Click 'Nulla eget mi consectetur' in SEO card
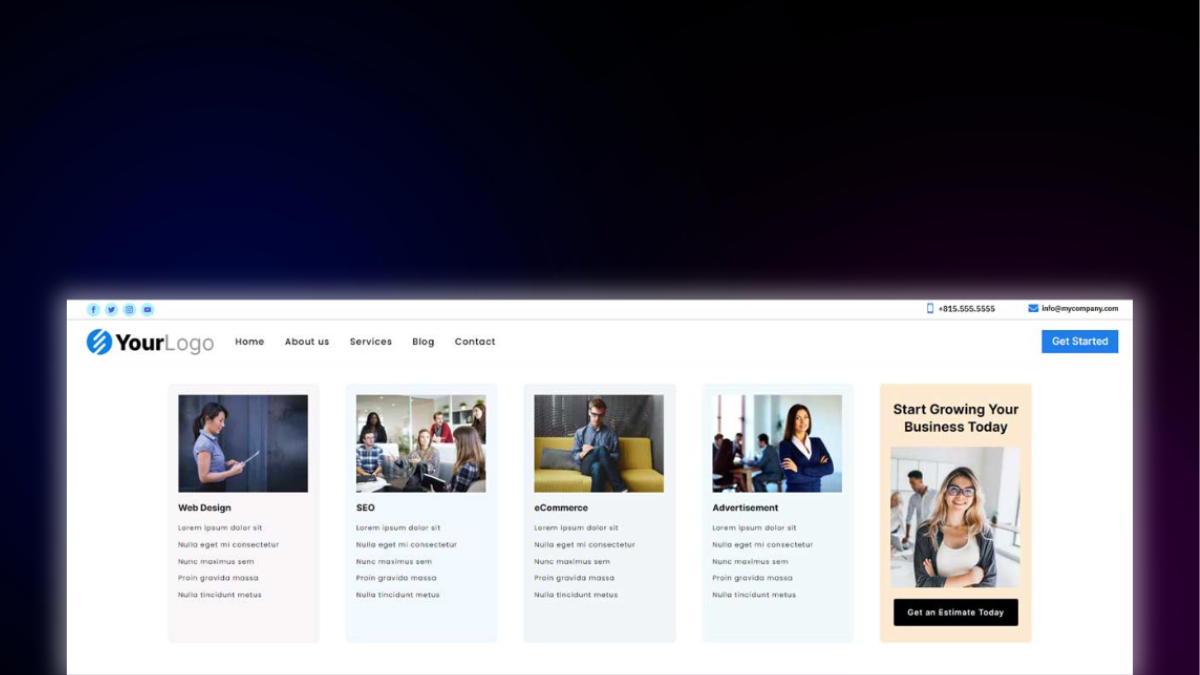This screenshot has width=1200, height=675. [x=406, y=545]
